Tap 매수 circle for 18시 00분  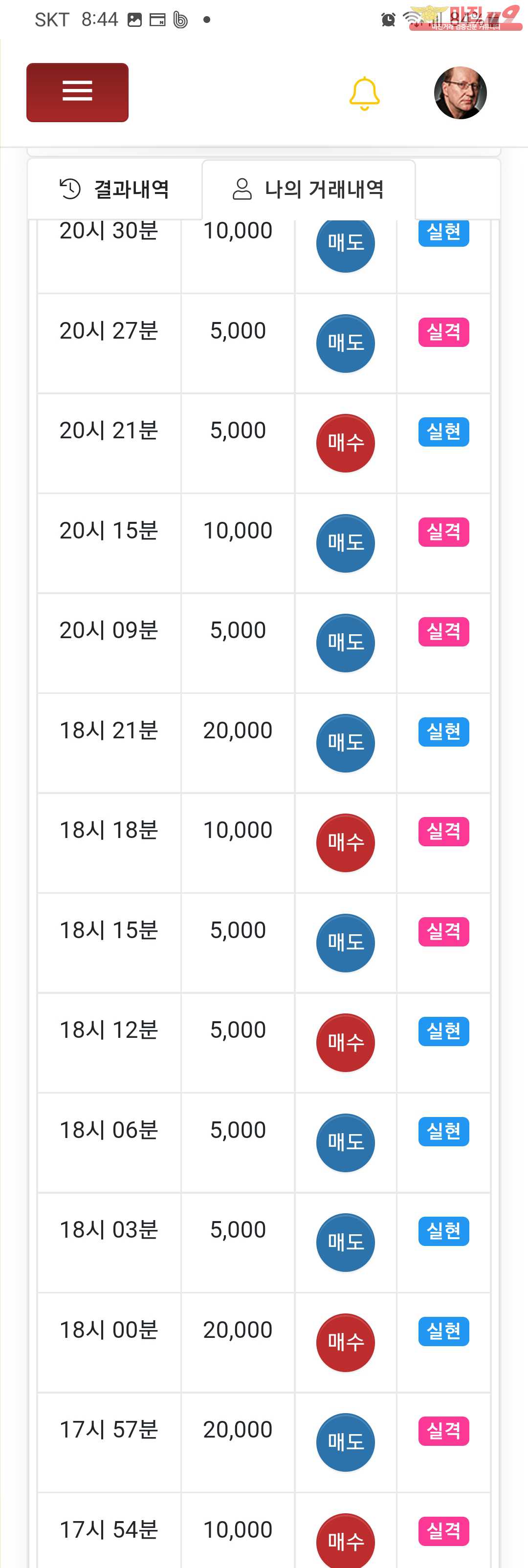pyautogui.click(x=345, y=1342)
